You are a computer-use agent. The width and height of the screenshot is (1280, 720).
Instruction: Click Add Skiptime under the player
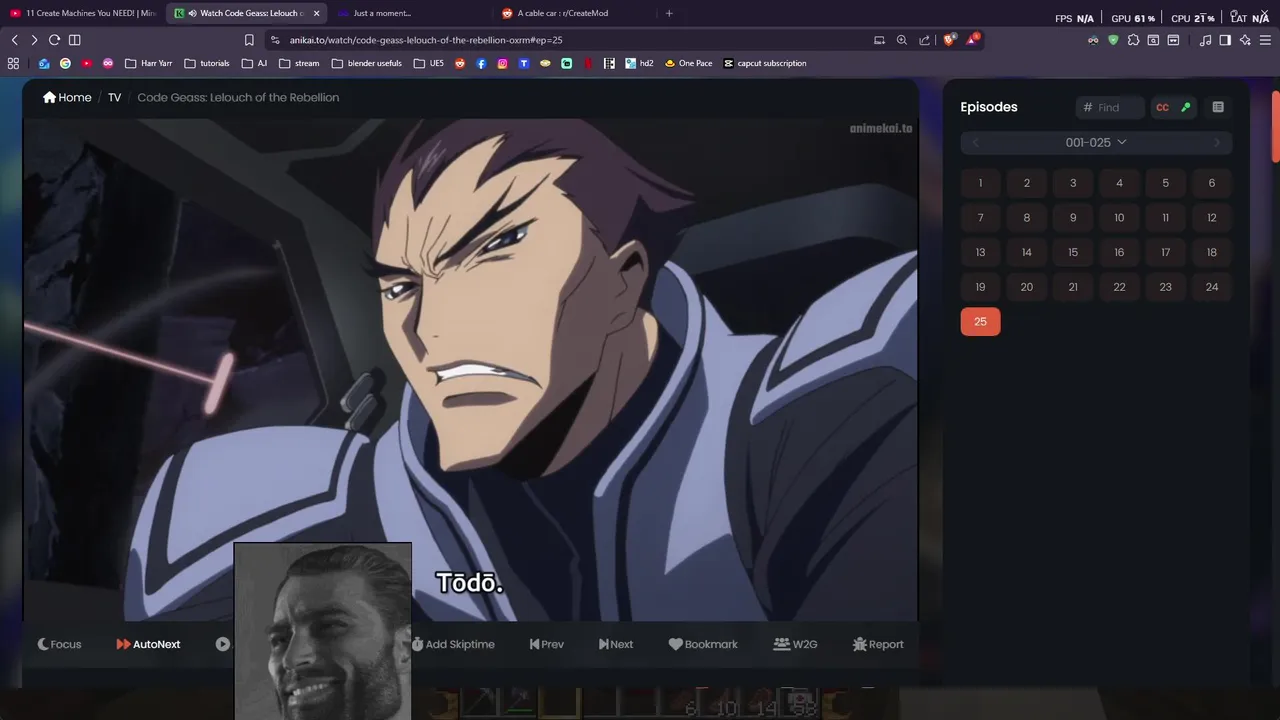[x=452, y=644]
